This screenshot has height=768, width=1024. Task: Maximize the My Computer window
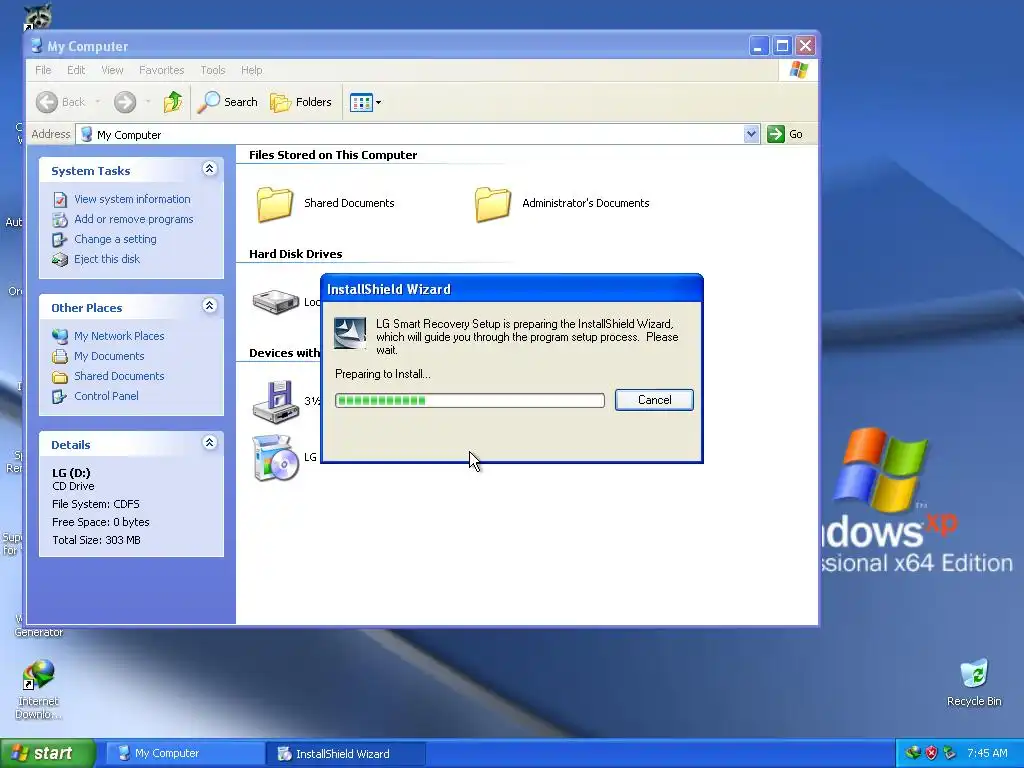[782, 46]
